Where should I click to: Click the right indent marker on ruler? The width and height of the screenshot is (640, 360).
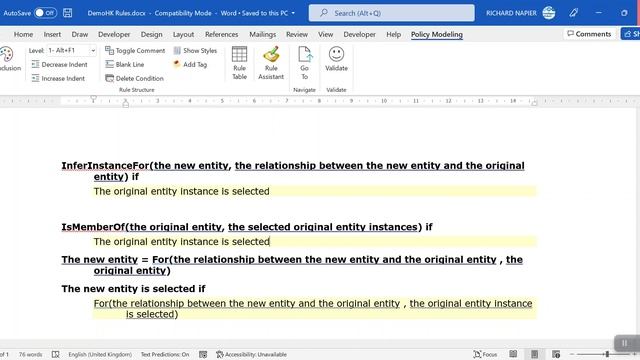point(534,103)
